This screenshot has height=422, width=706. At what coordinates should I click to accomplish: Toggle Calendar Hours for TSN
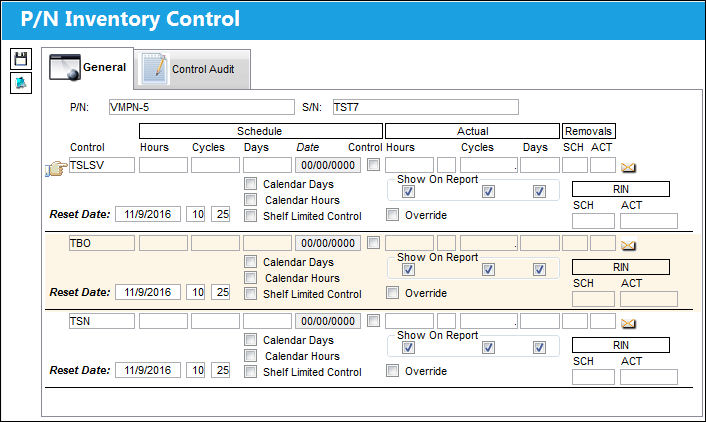[250, 355]
